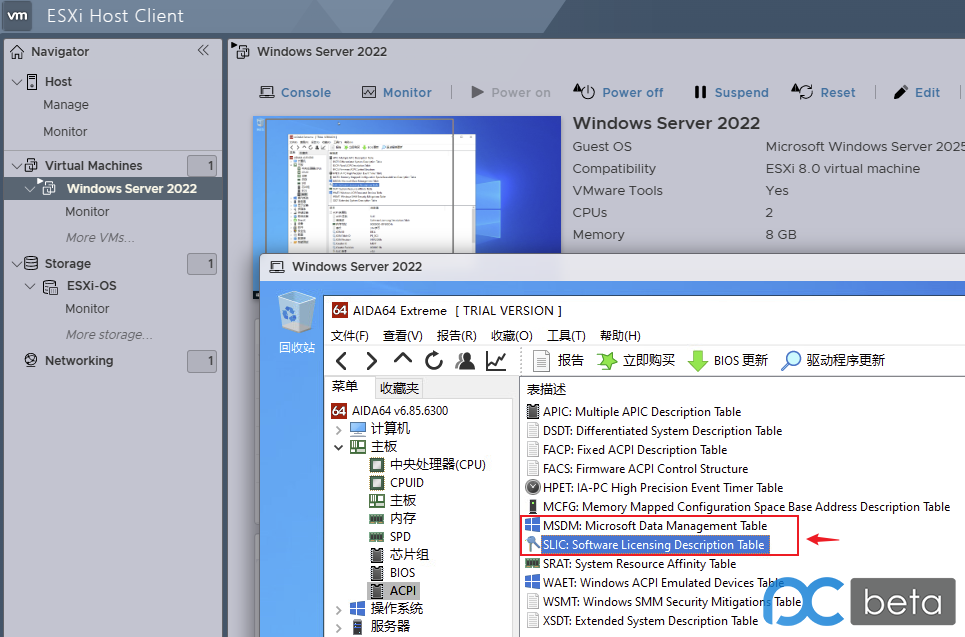Reset the virtual machine
Image resolution: width=965 pixels, height=637 pixels.
[x=823, y=92]
